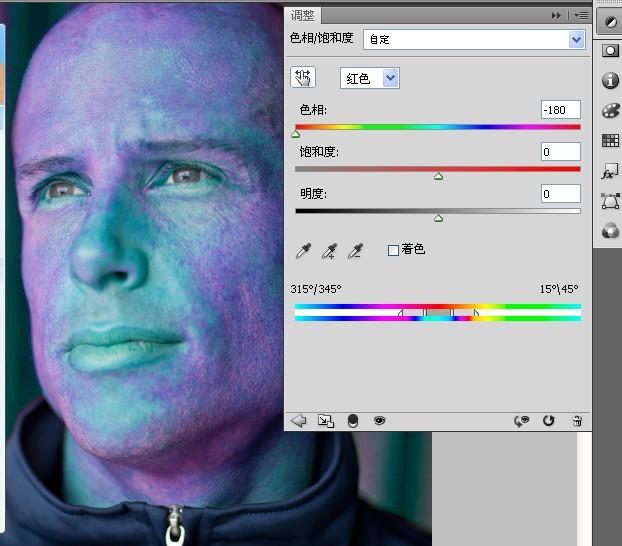Click the 色相 hue slider handle
622x546 pixels.
[296, 135]
